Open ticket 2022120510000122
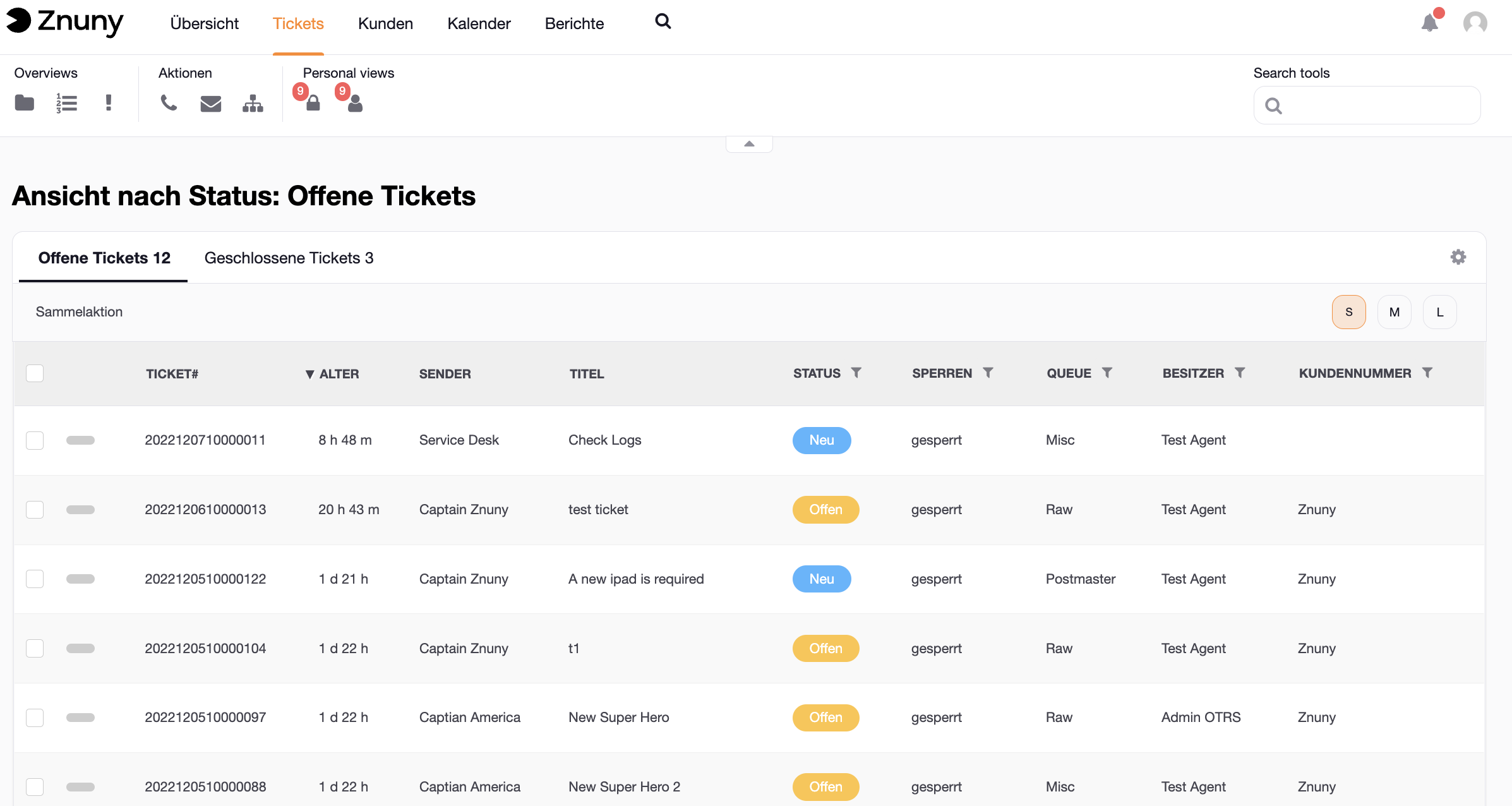 [205, 579]
